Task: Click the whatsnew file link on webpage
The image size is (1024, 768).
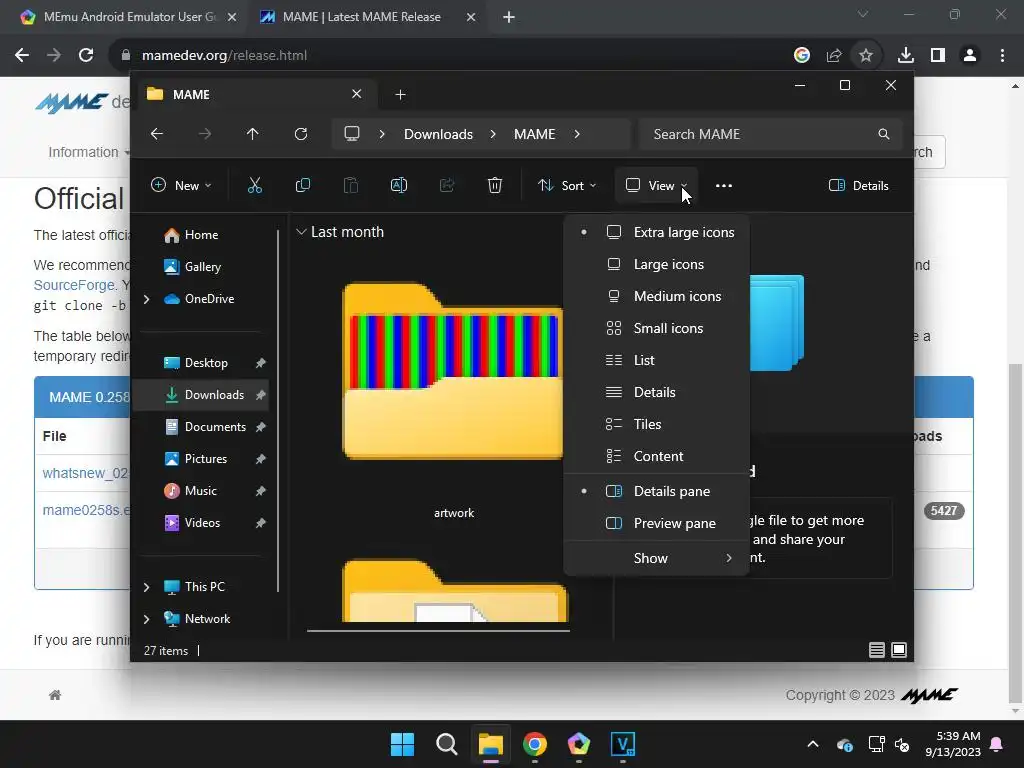Action: [x=86, y=473]
